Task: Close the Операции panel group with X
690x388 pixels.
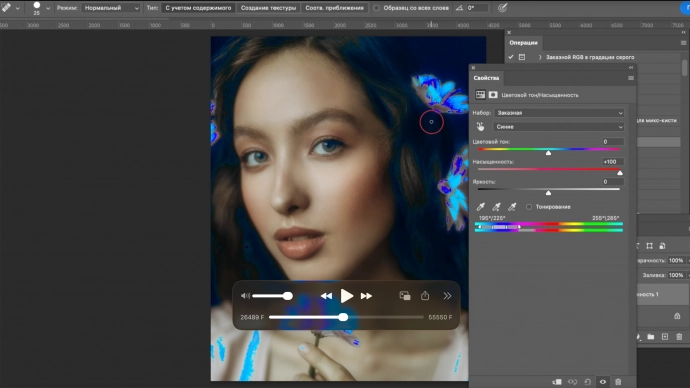Action: tap(509, 33)
